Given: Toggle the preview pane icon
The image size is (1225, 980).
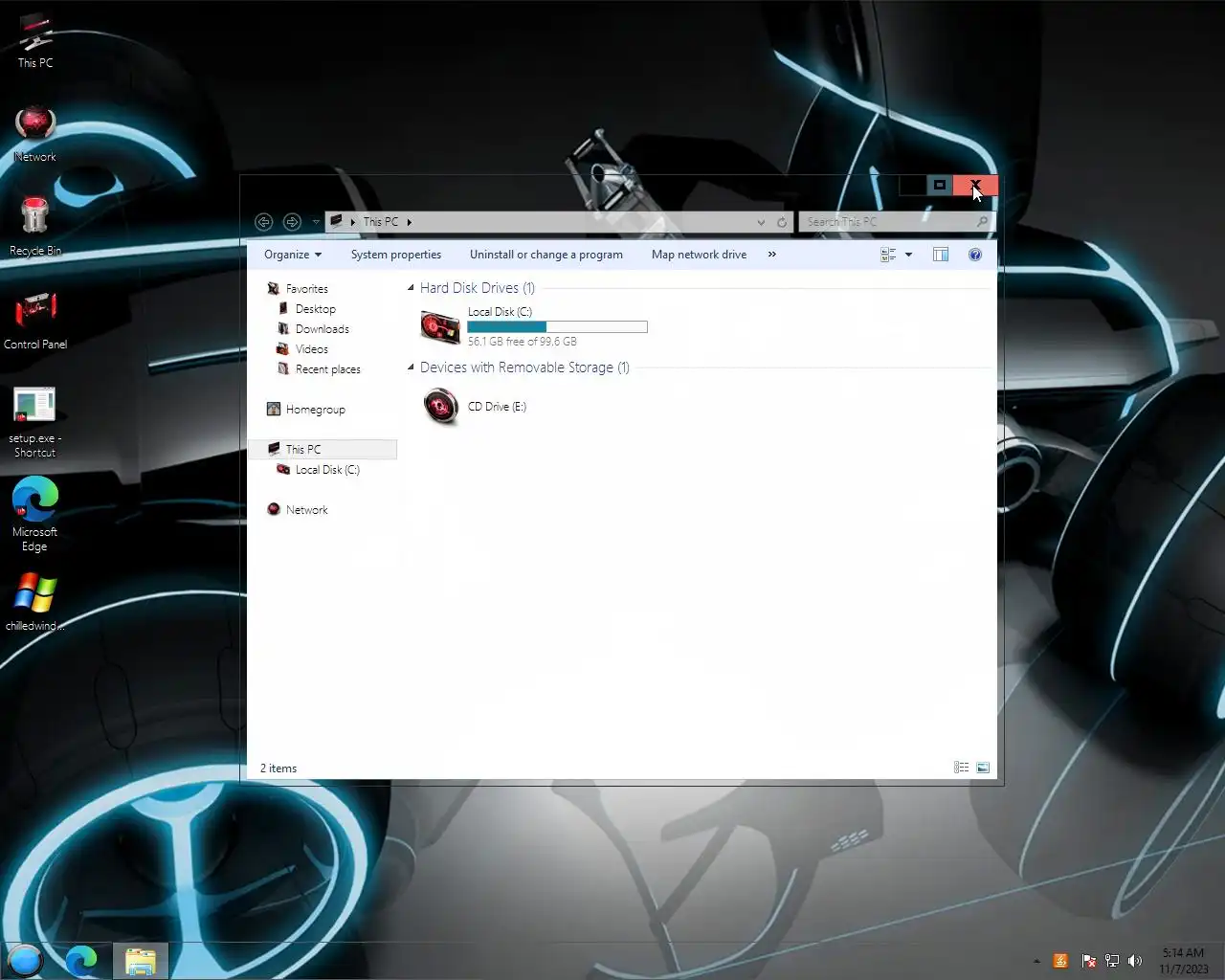Looking at the screenshot, I should click(941, 255).
